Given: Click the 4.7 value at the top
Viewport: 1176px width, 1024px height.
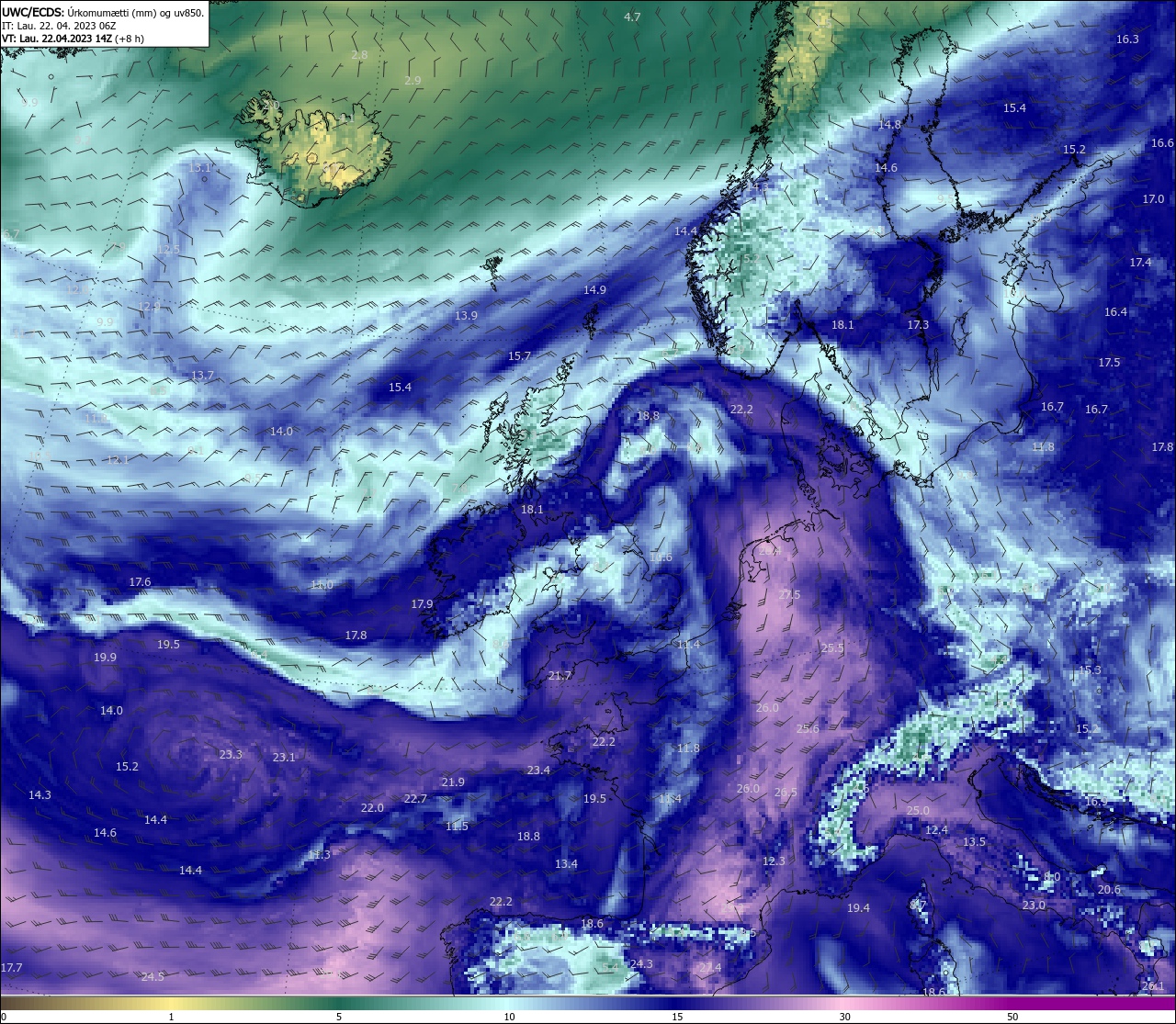Looking at the screenshot, I should tap(632, 17).
